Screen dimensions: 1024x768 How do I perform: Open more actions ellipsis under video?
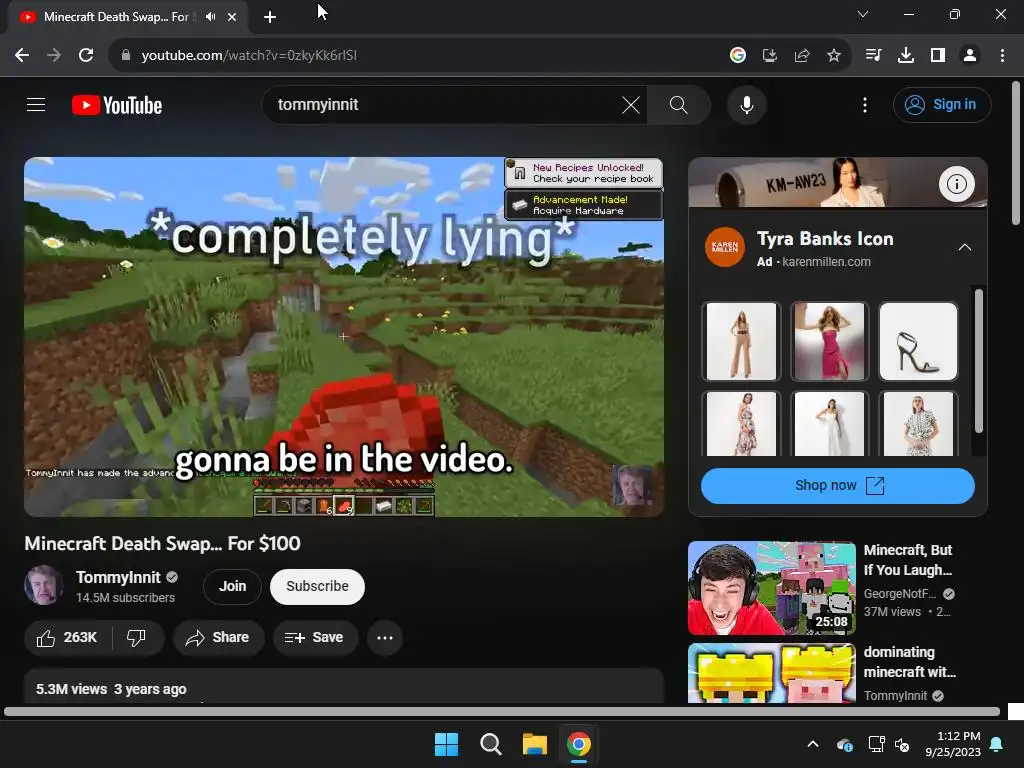[385, 637]
